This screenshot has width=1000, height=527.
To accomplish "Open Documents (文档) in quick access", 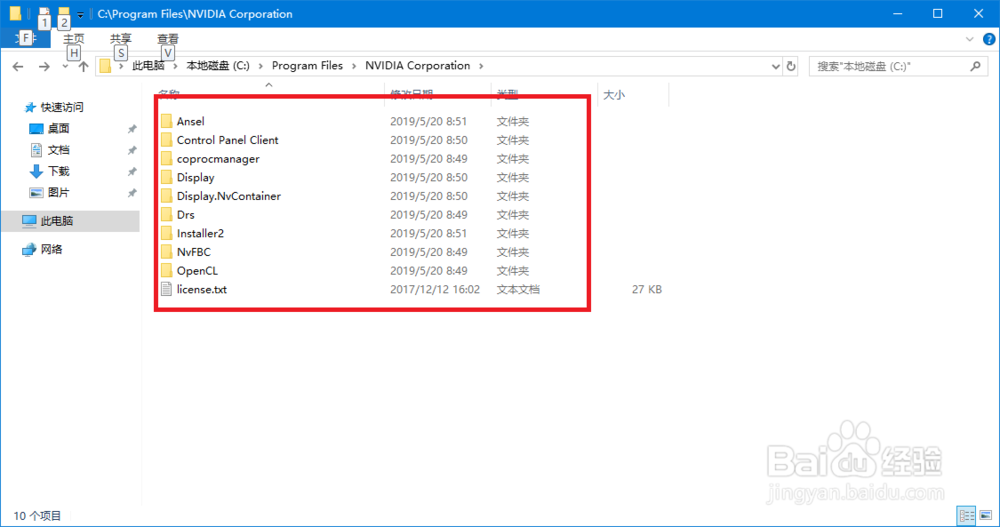I will (x=58, y=150).
